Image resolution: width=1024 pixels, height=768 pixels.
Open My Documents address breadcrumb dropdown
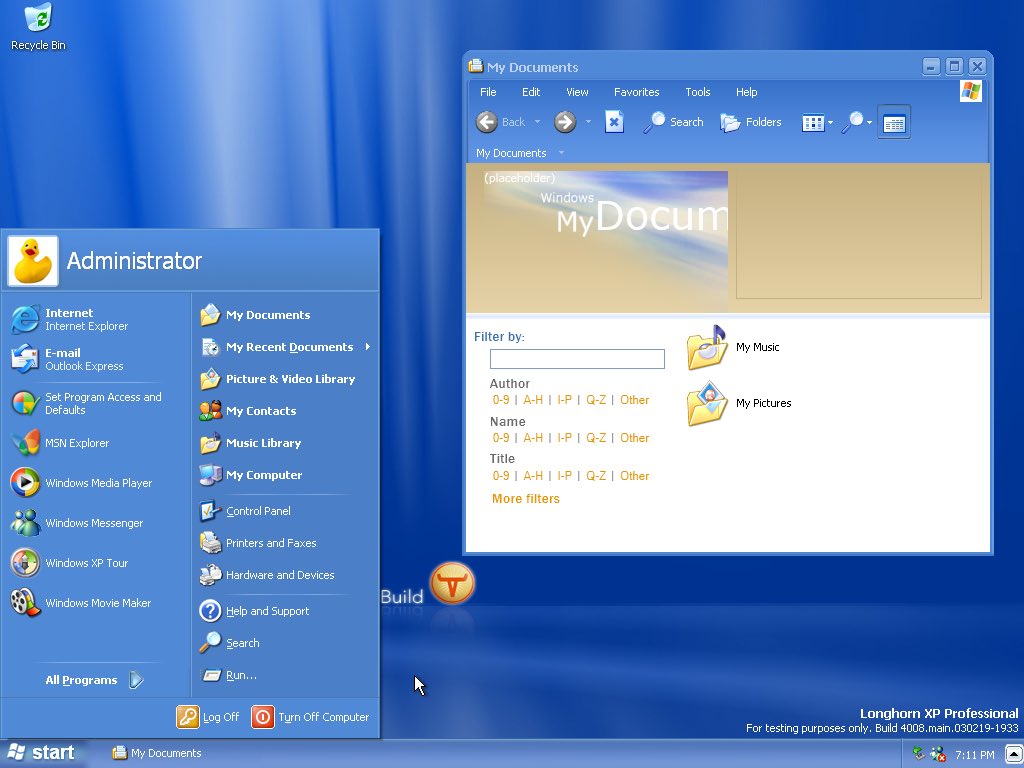[561, 153]
